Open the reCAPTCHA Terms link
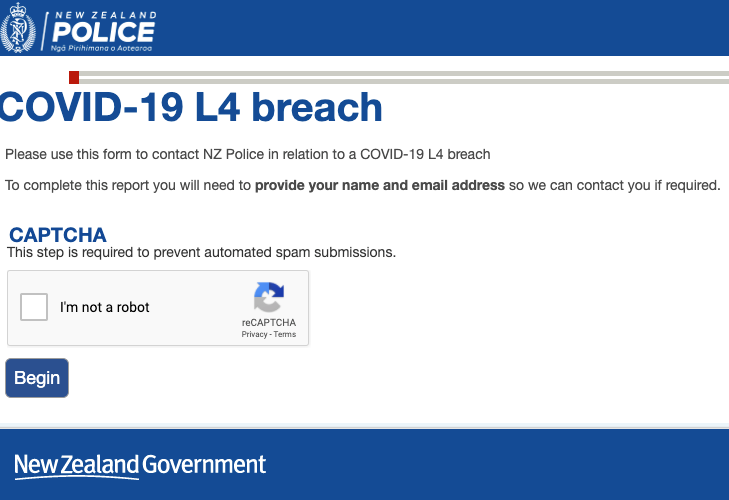Screen dimensions: 729x500 [285, 334]
